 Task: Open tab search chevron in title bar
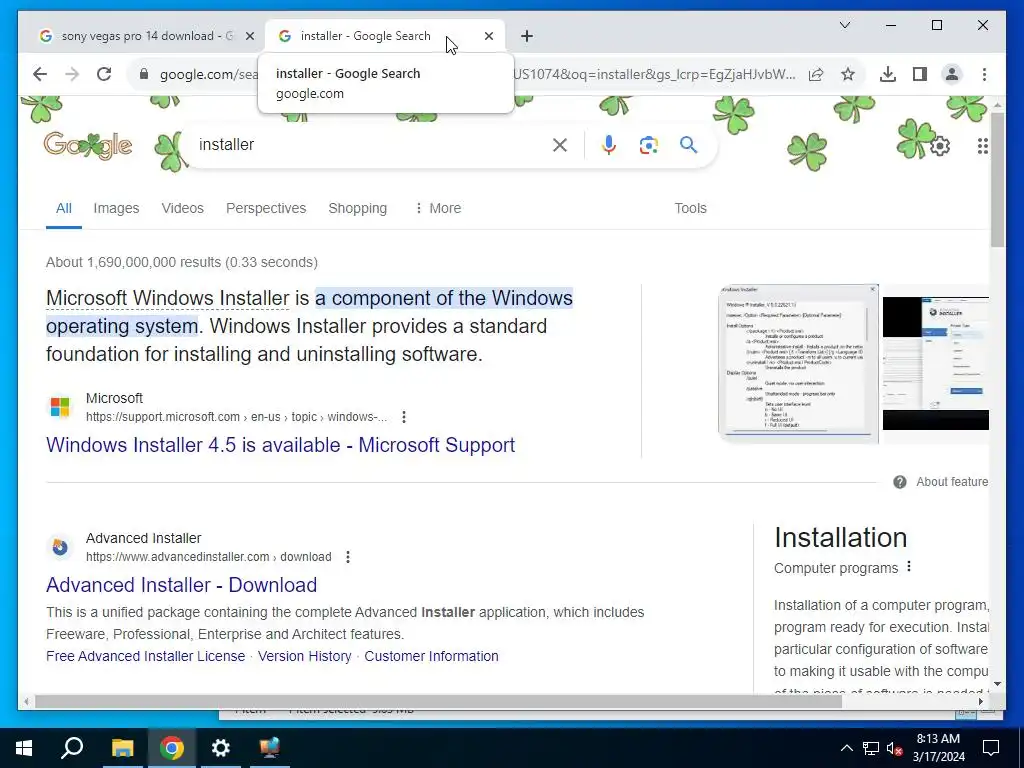pos(844,25)
